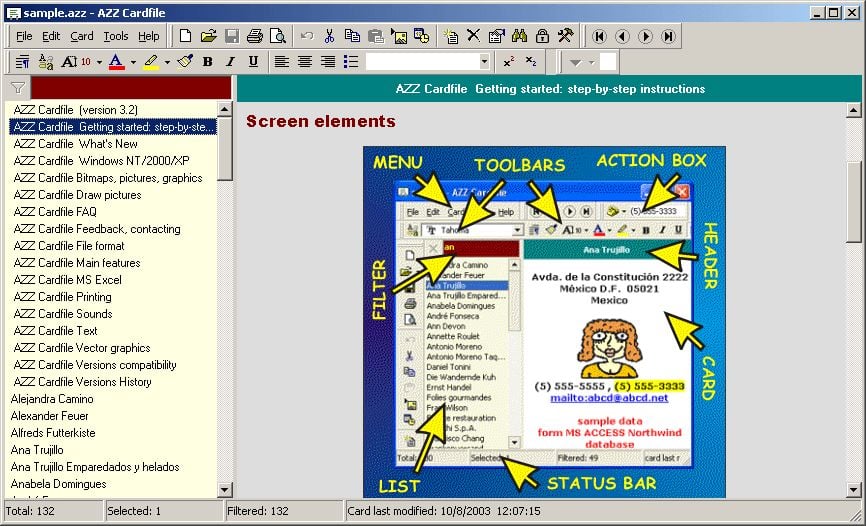
Task: Select 'Ana Trujillo Emparedados y helados' card
Action: point(95,467)
